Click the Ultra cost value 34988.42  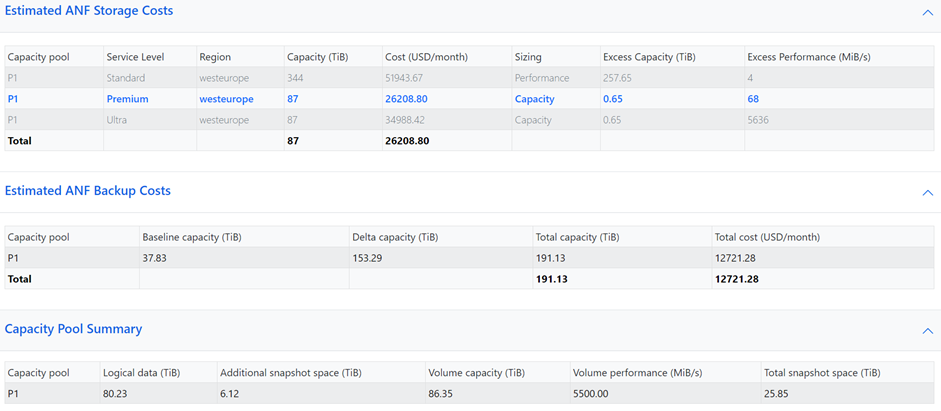point(404,120)
